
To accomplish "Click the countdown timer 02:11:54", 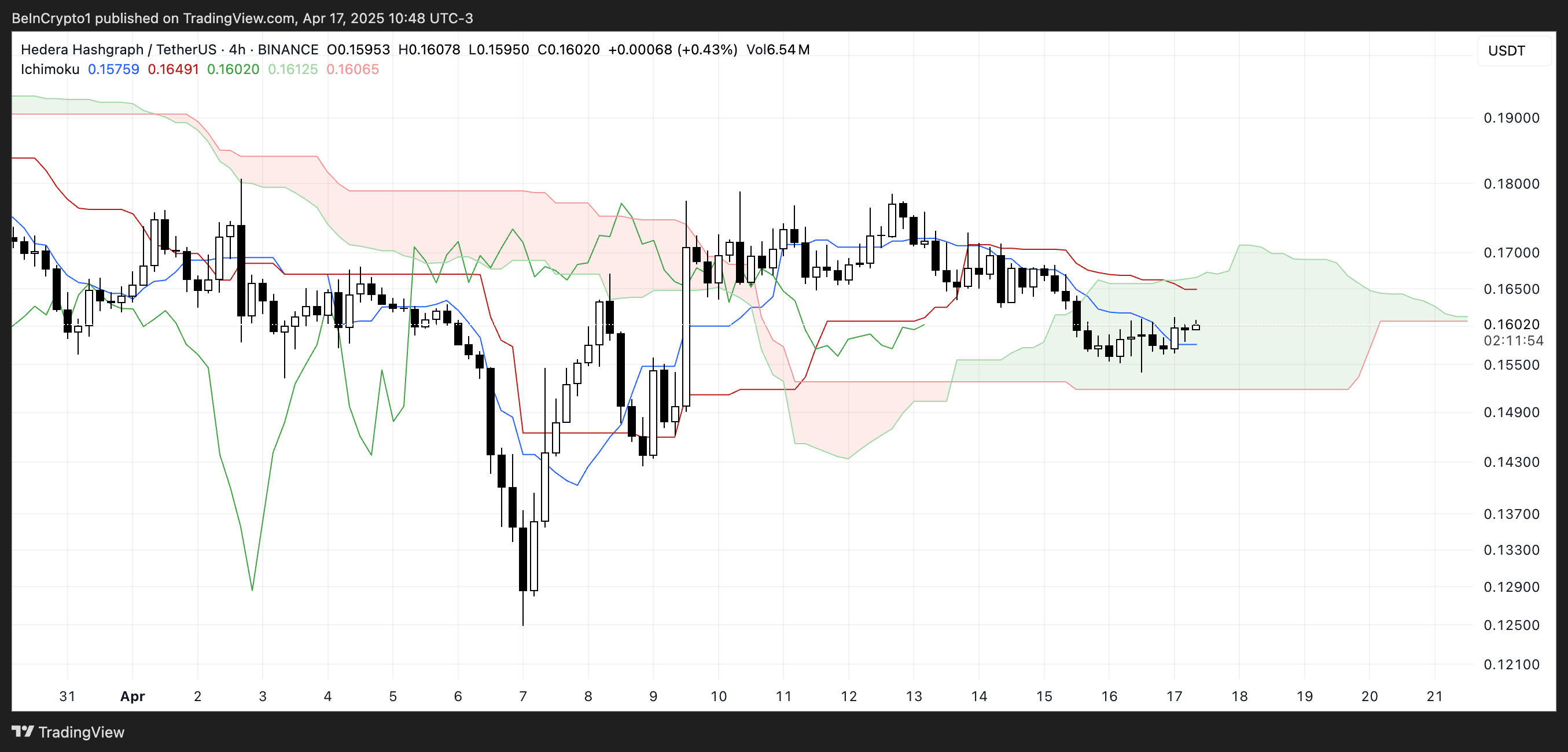I will [1512, 341].
